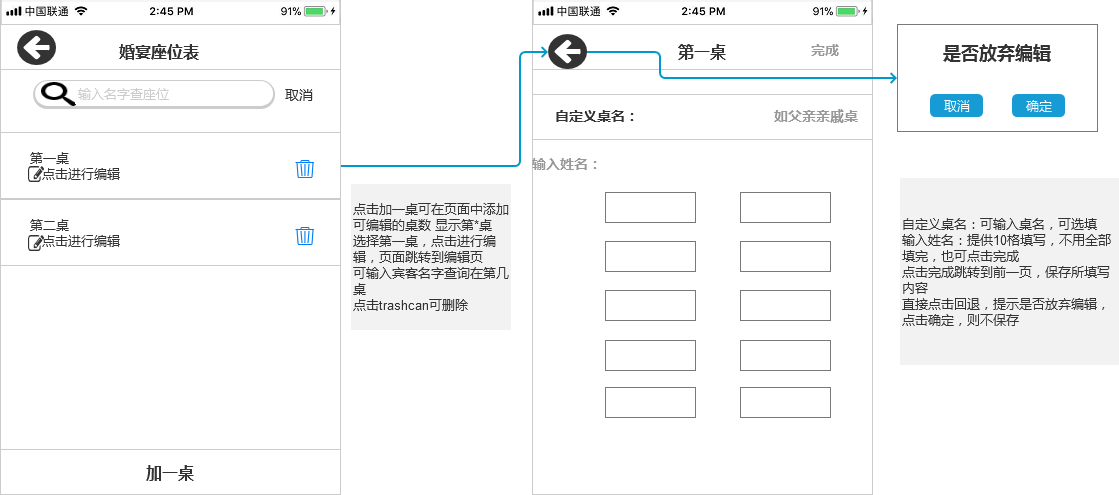
Task: Click 取消 in 是否放弃编辑 dialog
Action: point(956,106)
